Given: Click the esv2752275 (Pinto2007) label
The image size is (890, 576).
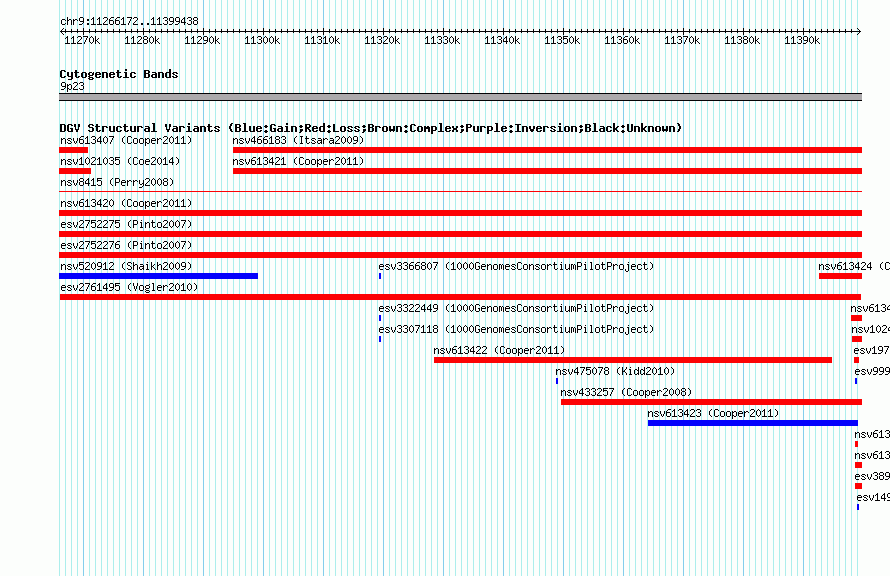Looking at the screenshot, I should (126, 224).
